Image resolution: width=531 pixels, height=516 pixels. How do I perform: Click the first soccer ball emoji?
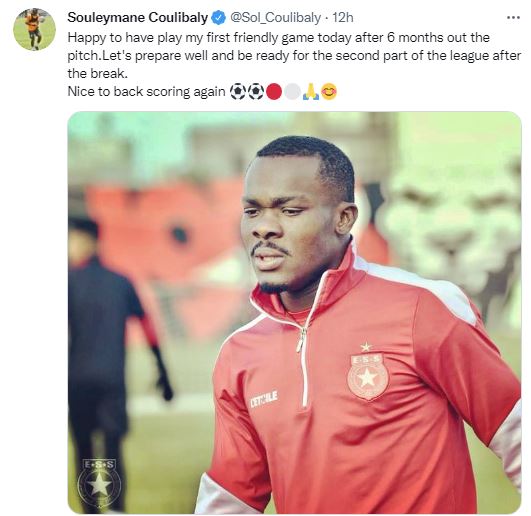[238, 92]
